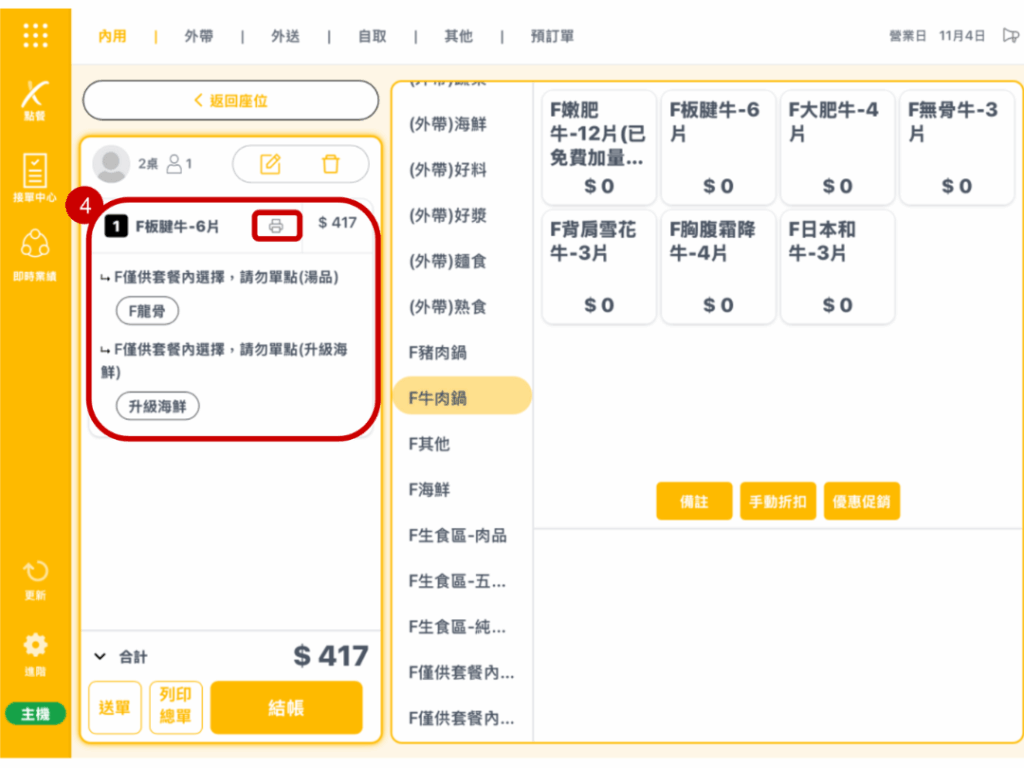The width and height of the screenshot is (1024, 768).
Task: Select the 點餐 ordering icon in sidebar
Action: click(35, 99)
